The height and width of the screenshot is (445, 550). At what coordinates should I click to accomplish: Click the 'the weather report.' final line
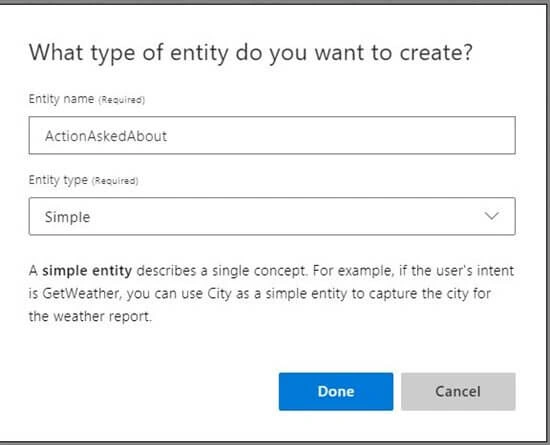click(x=90, y=316)
